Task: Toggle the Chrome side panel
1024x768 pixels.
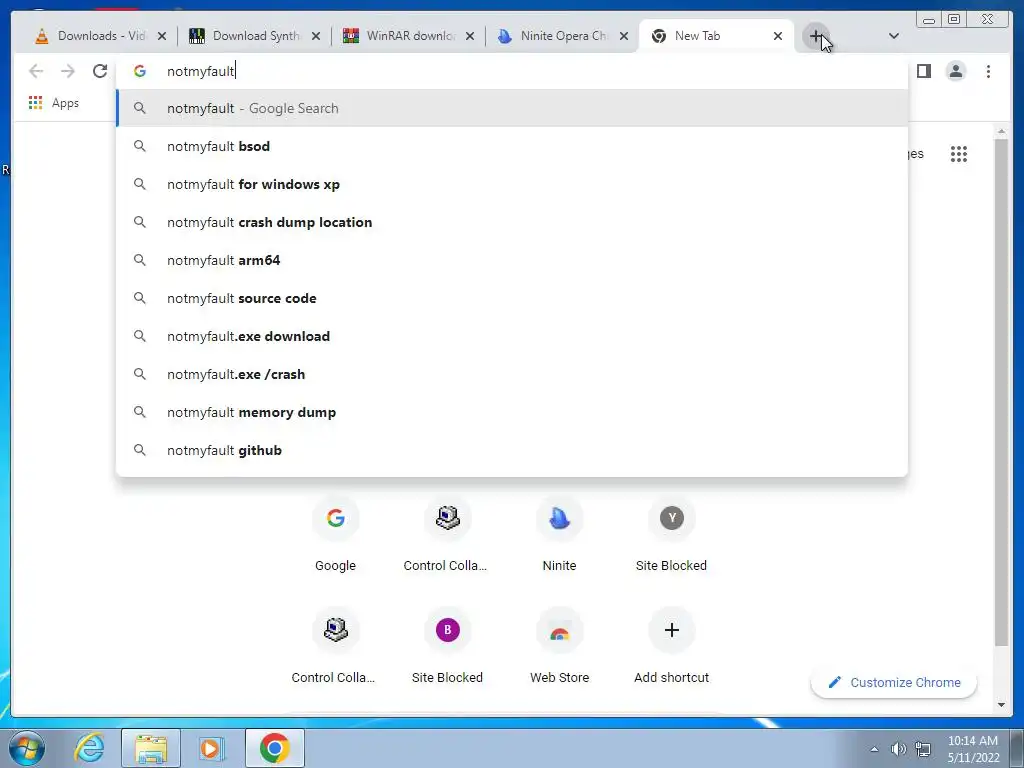Action: pyautogui.click(x=923, y=71)
